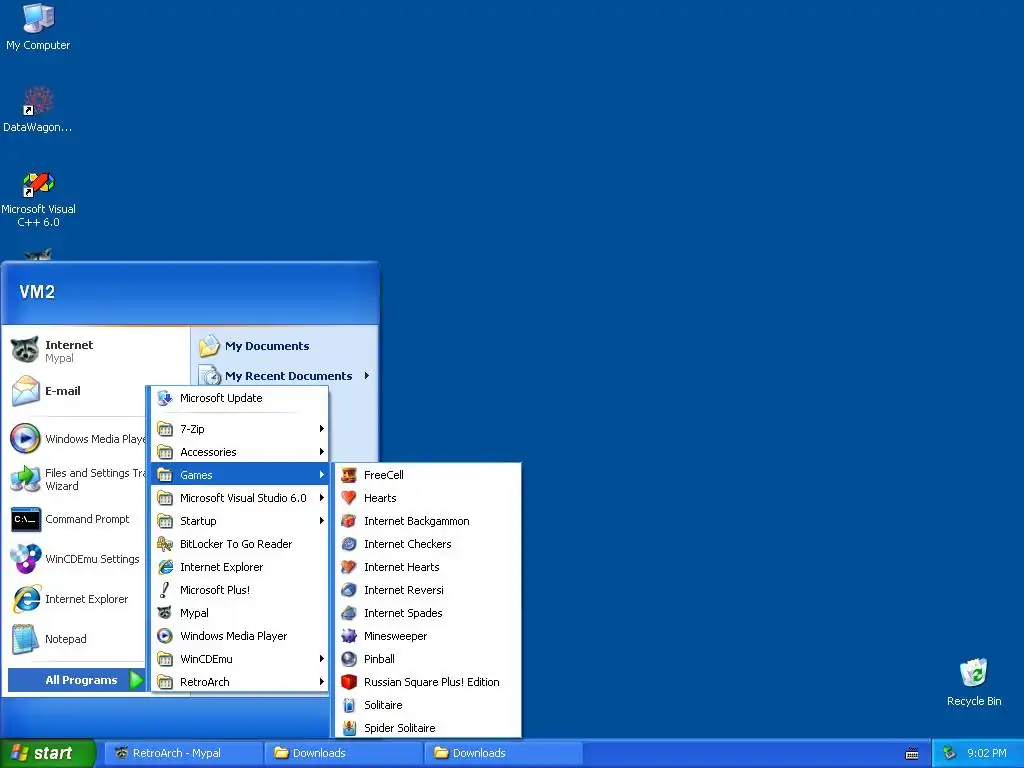This screenshot has height=768, width=1024.
Task: Open Files and Settings Transfer Wizard
Action: click(77, 479)
